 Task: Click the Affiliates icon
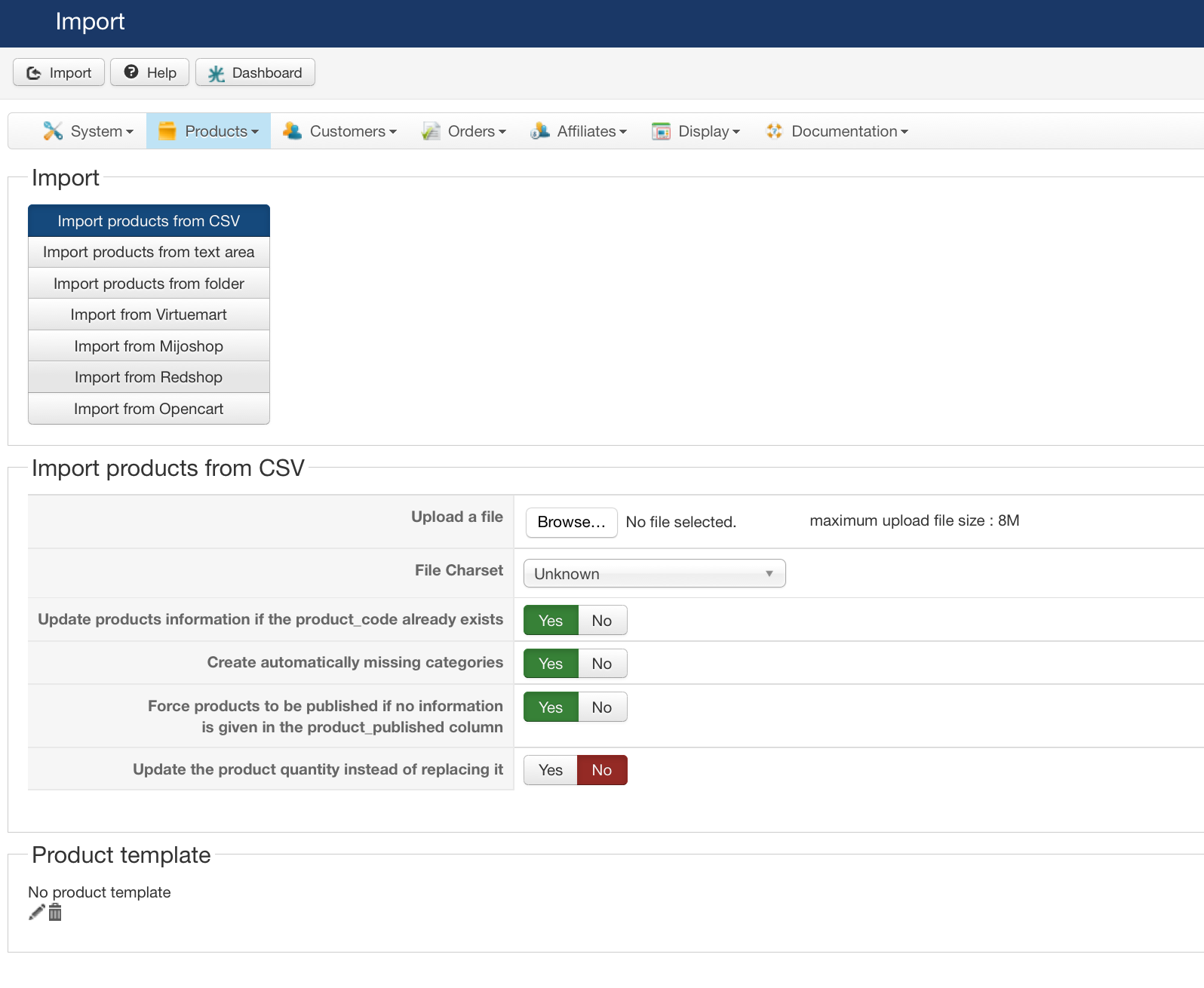pos(540,131)
